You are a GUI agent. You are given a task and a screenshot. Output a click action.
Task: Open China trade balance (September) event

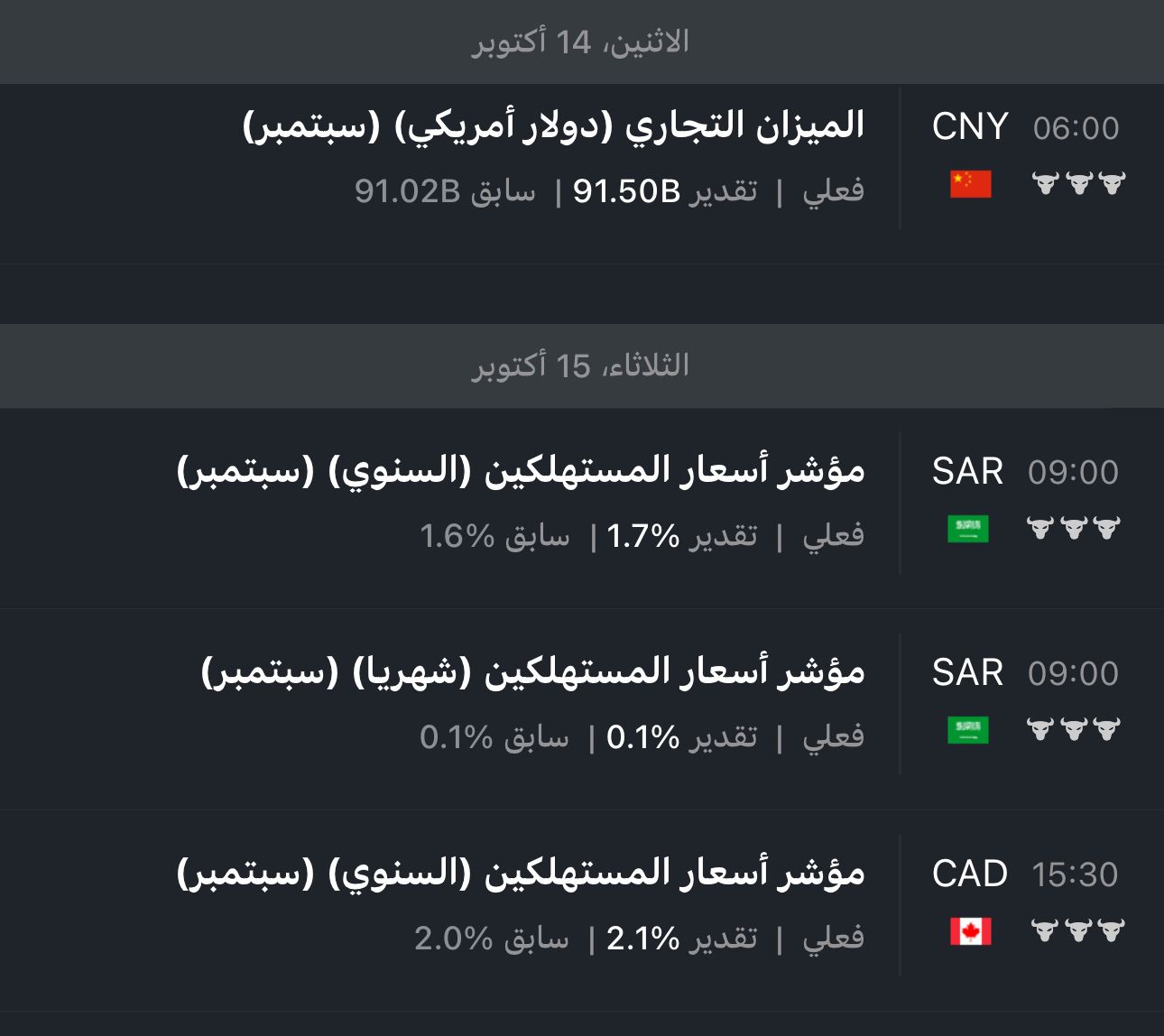554,126
